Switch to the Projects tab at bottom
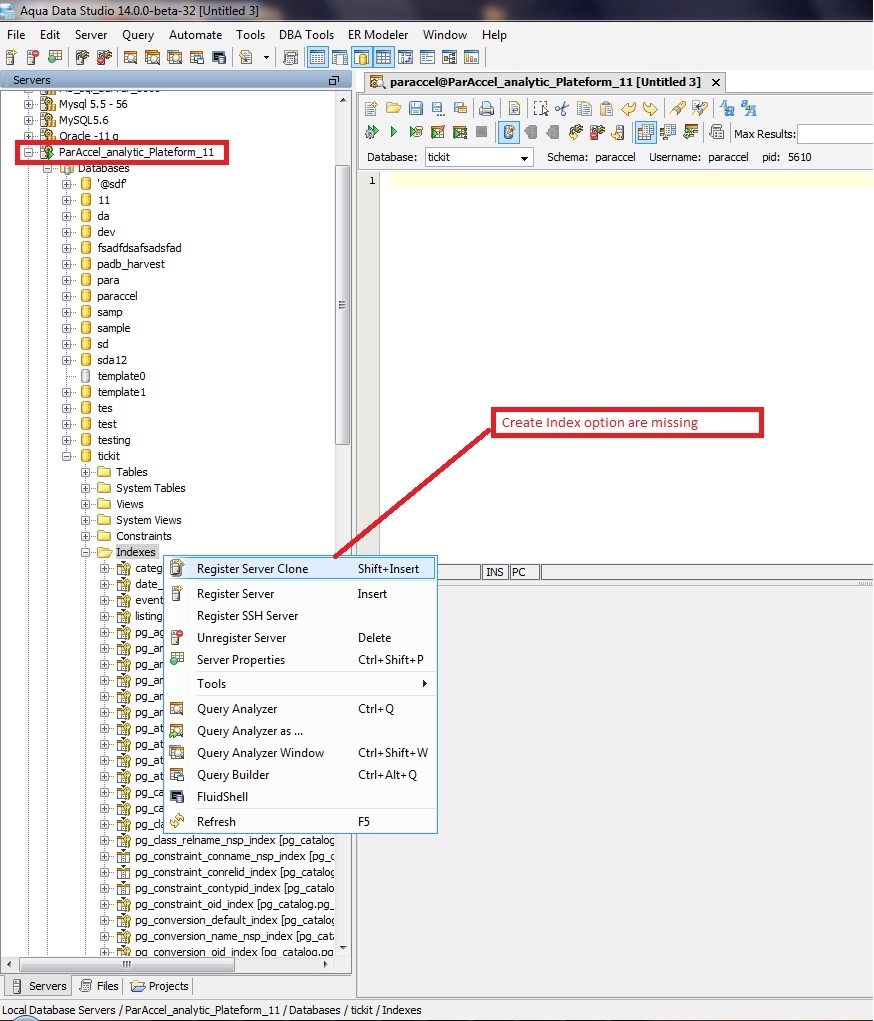 click(x=160, y=986)
